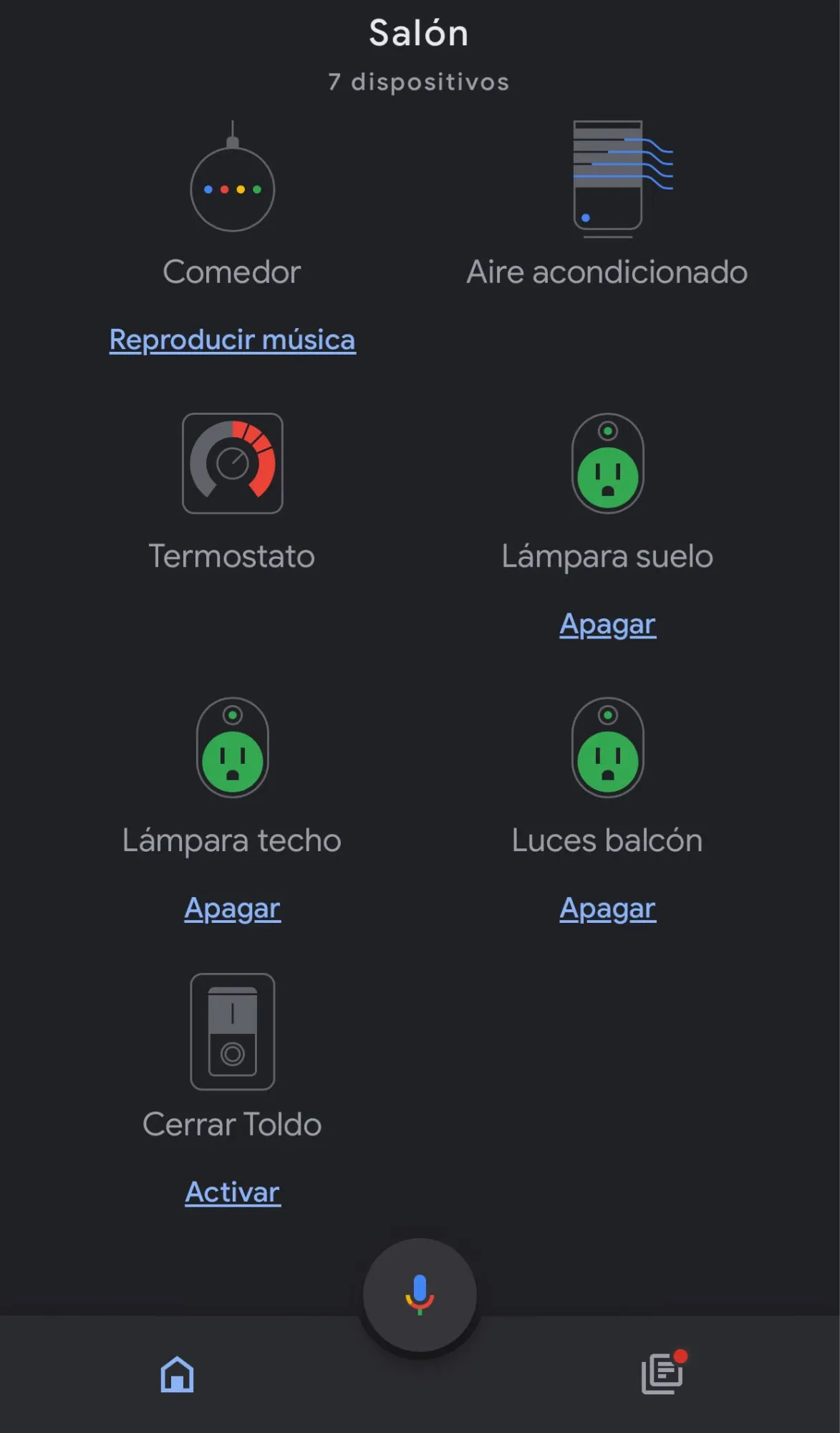Open the Termostato gauge icon
The width and height of the screenshot is (840, 1433).
click(x=232, y=463)
